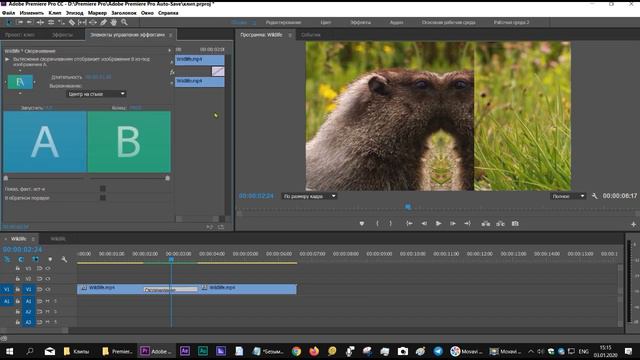This screenshot has height=360, width=640.
Task: Open the button editor plus icon
Action: coord(633,224)
